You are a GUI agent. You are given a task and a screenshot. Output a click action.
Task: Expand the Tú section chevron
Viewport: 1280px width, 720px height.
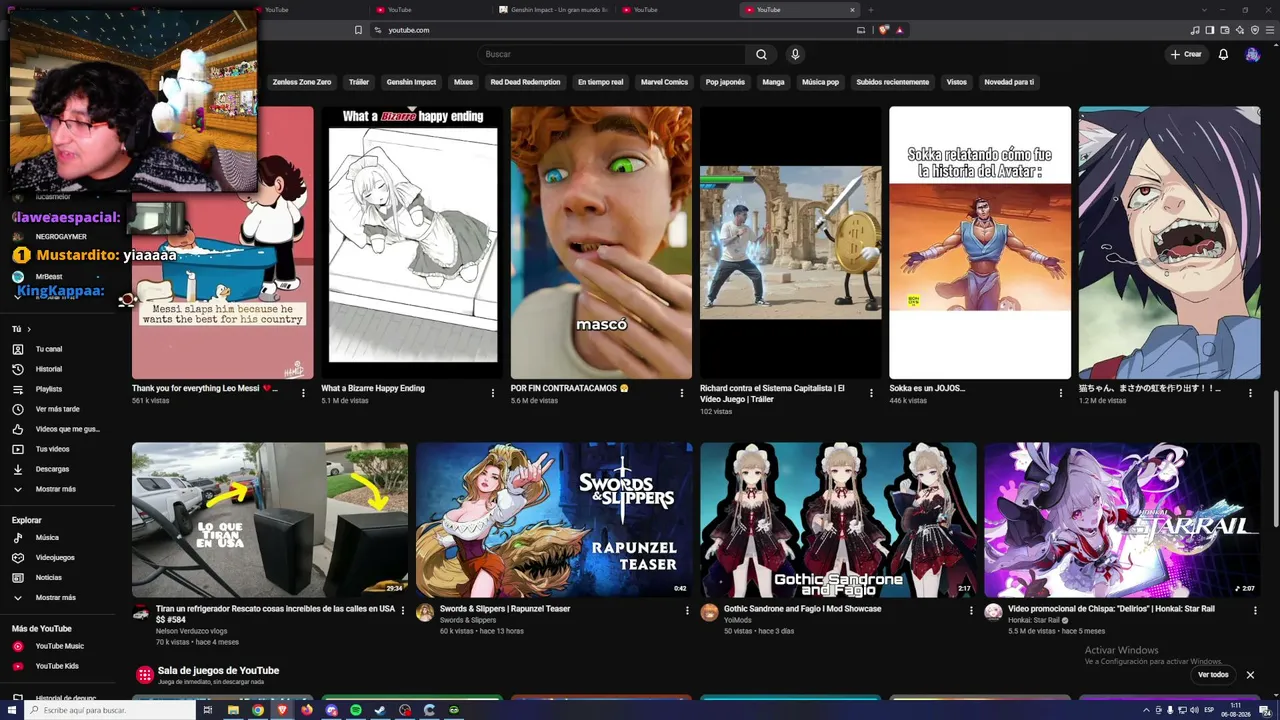tap(28, 329)
